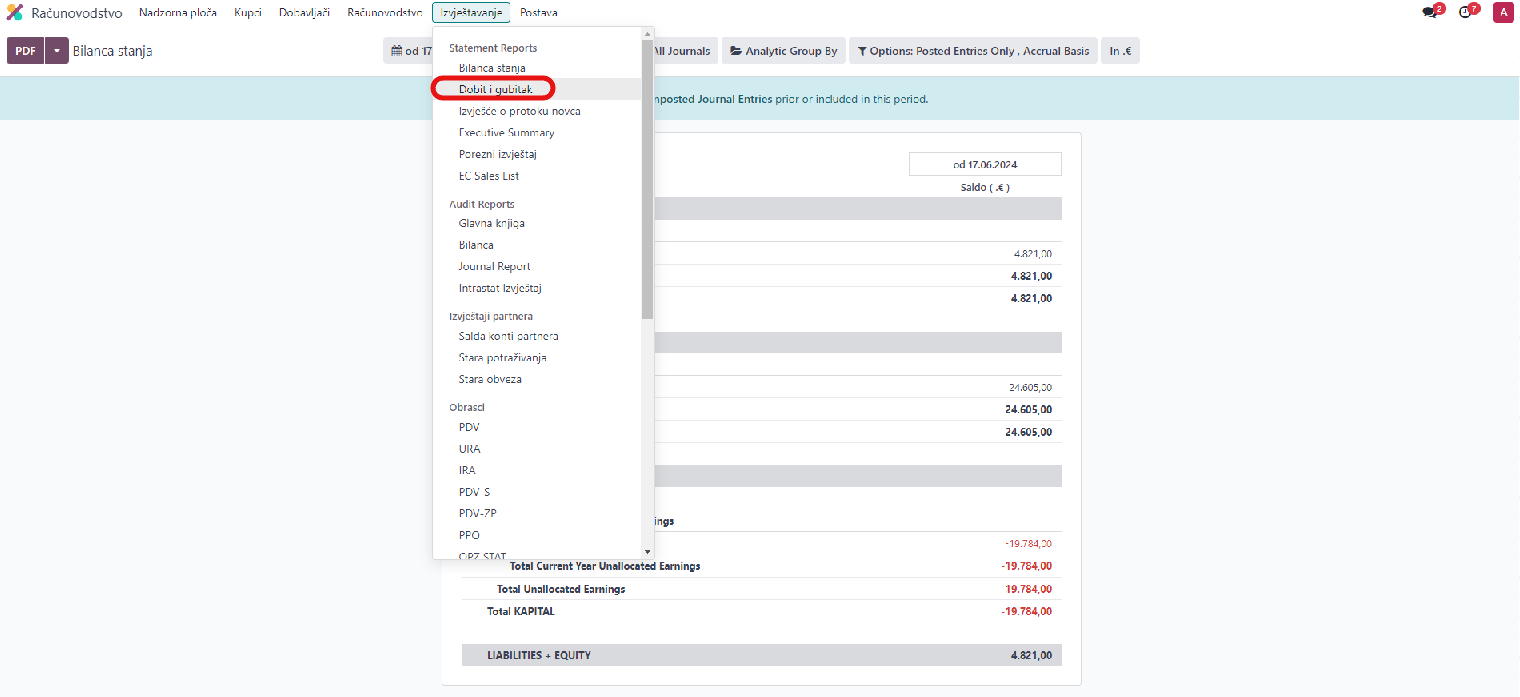Open the 'Postava' configuration menu
Screen dimensions: 1520x697
(538, 13)
